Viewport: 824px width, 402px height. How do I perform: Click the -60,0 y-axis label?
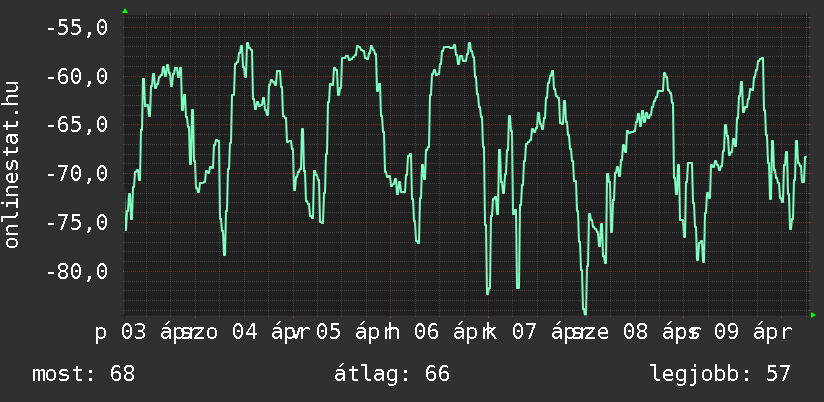coord(76,77)
